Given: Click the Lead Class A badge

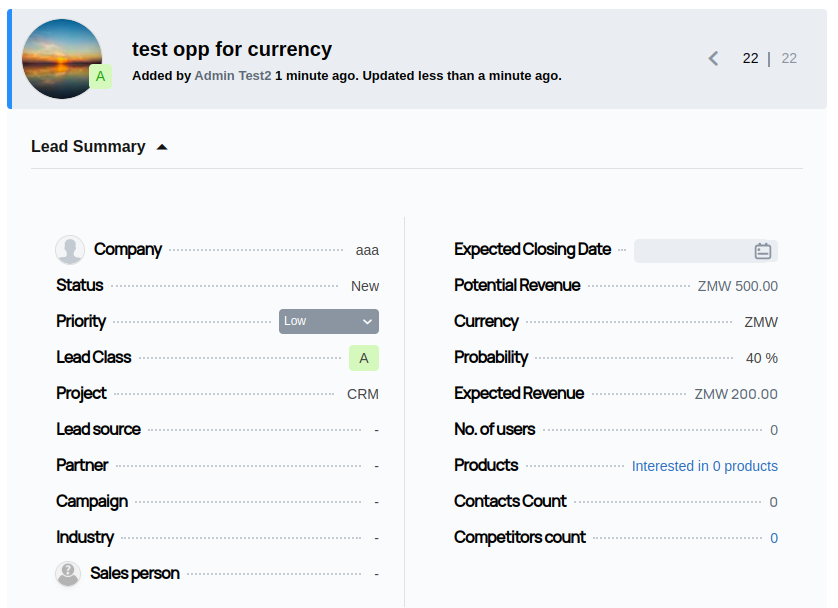Looking at the screenshot, I should [364, 358].
